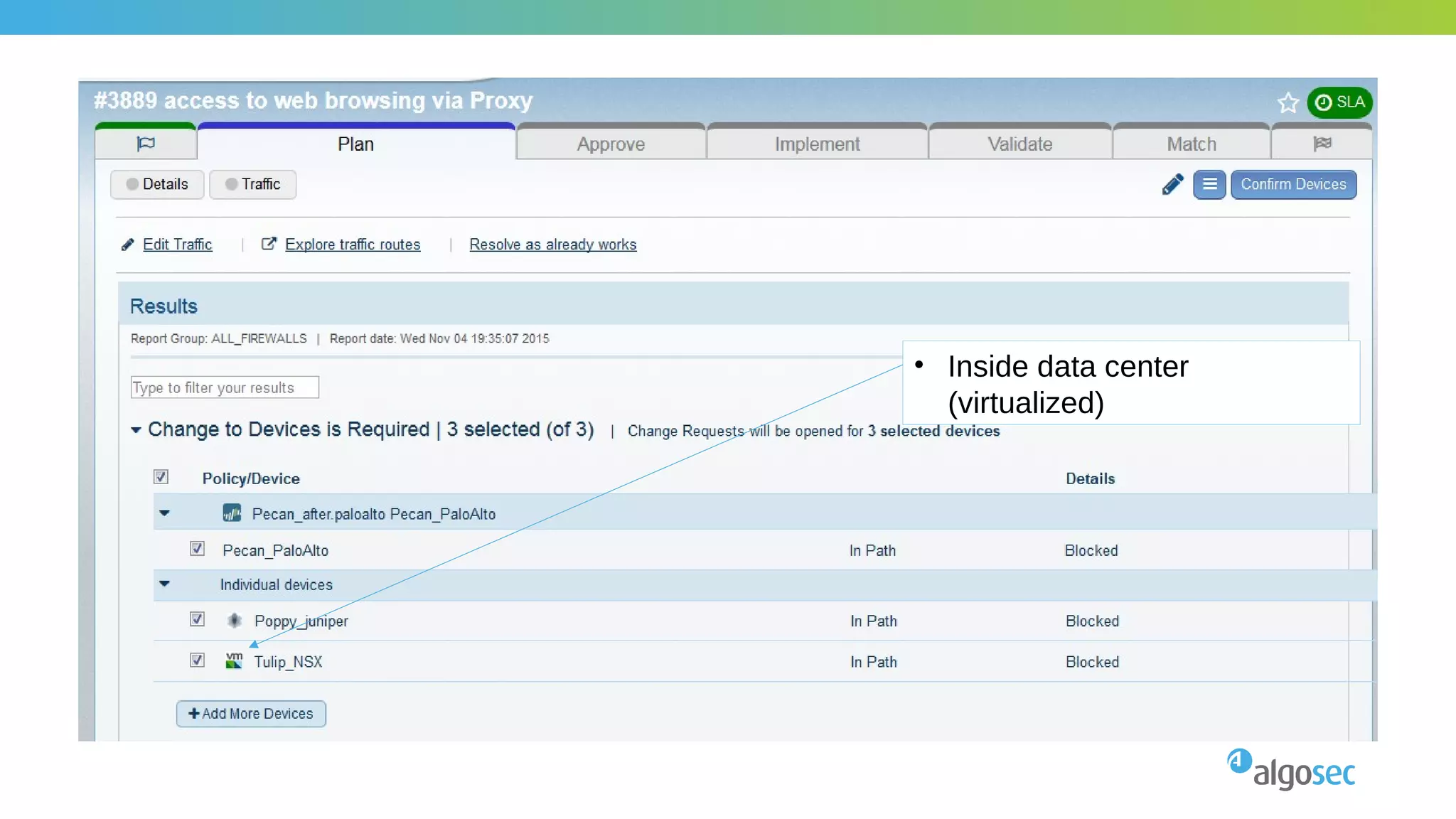Click Resolve as already works link
Viewport: 1456px width, 819px height.
click(x=553, y=245)
